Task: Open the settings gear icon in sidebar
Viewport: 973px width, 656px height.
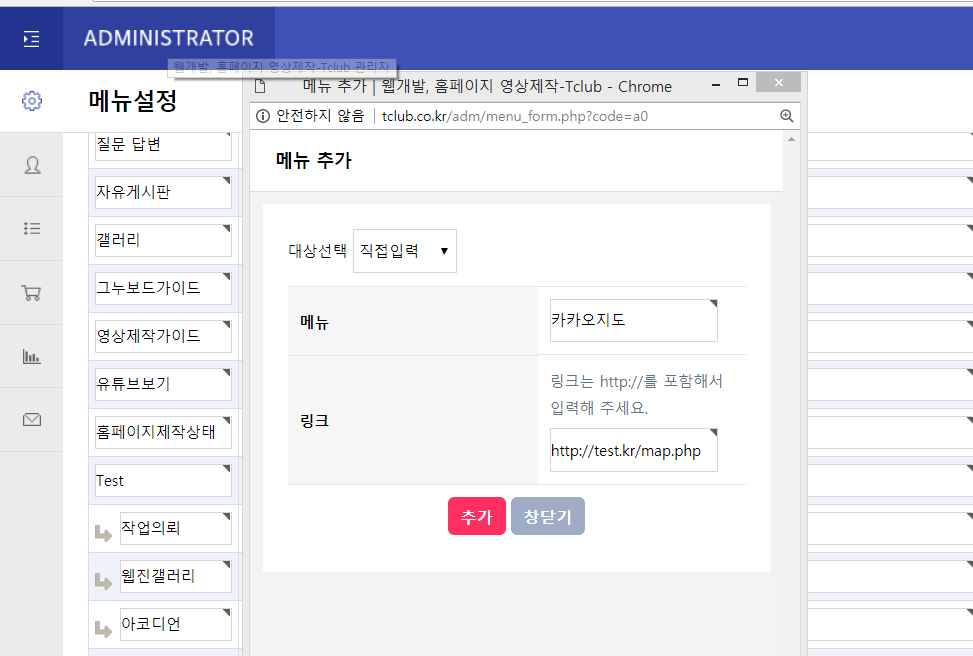Action: 31,100
